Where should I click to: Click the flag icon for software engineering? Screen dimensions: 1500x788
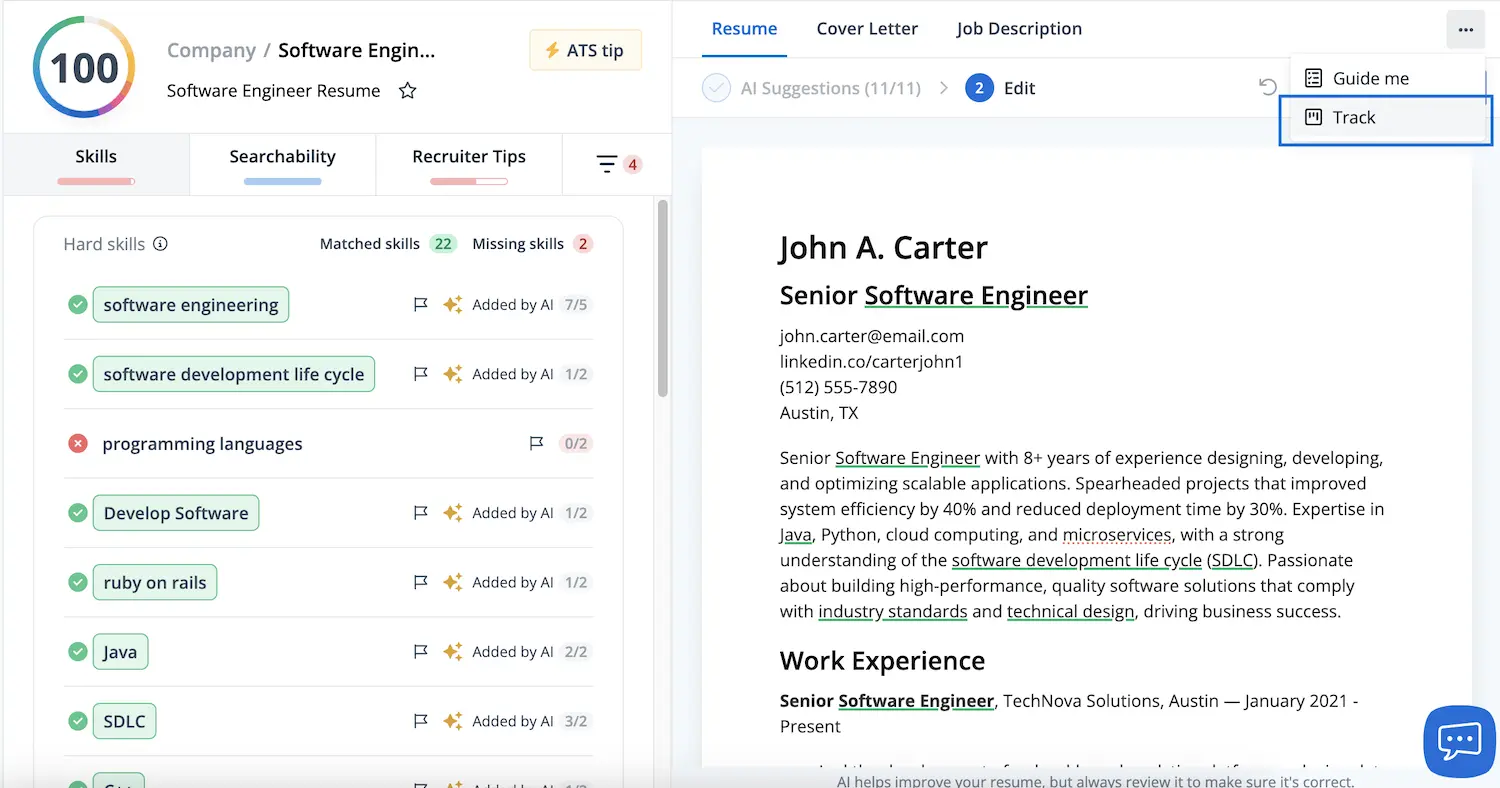[x=421, y=304]
